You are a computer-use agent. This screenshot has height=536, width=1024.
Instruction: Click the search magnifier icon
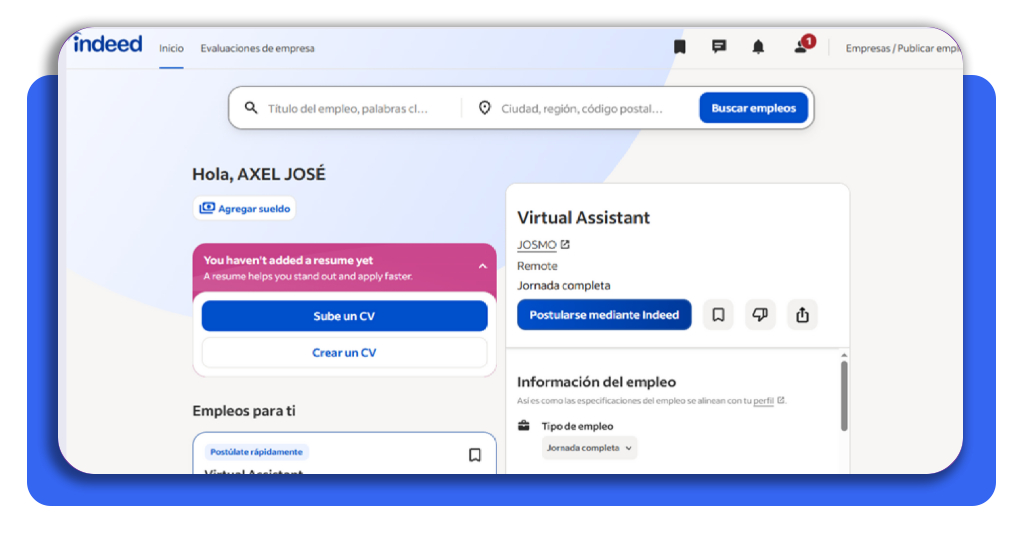coord(251,108)
